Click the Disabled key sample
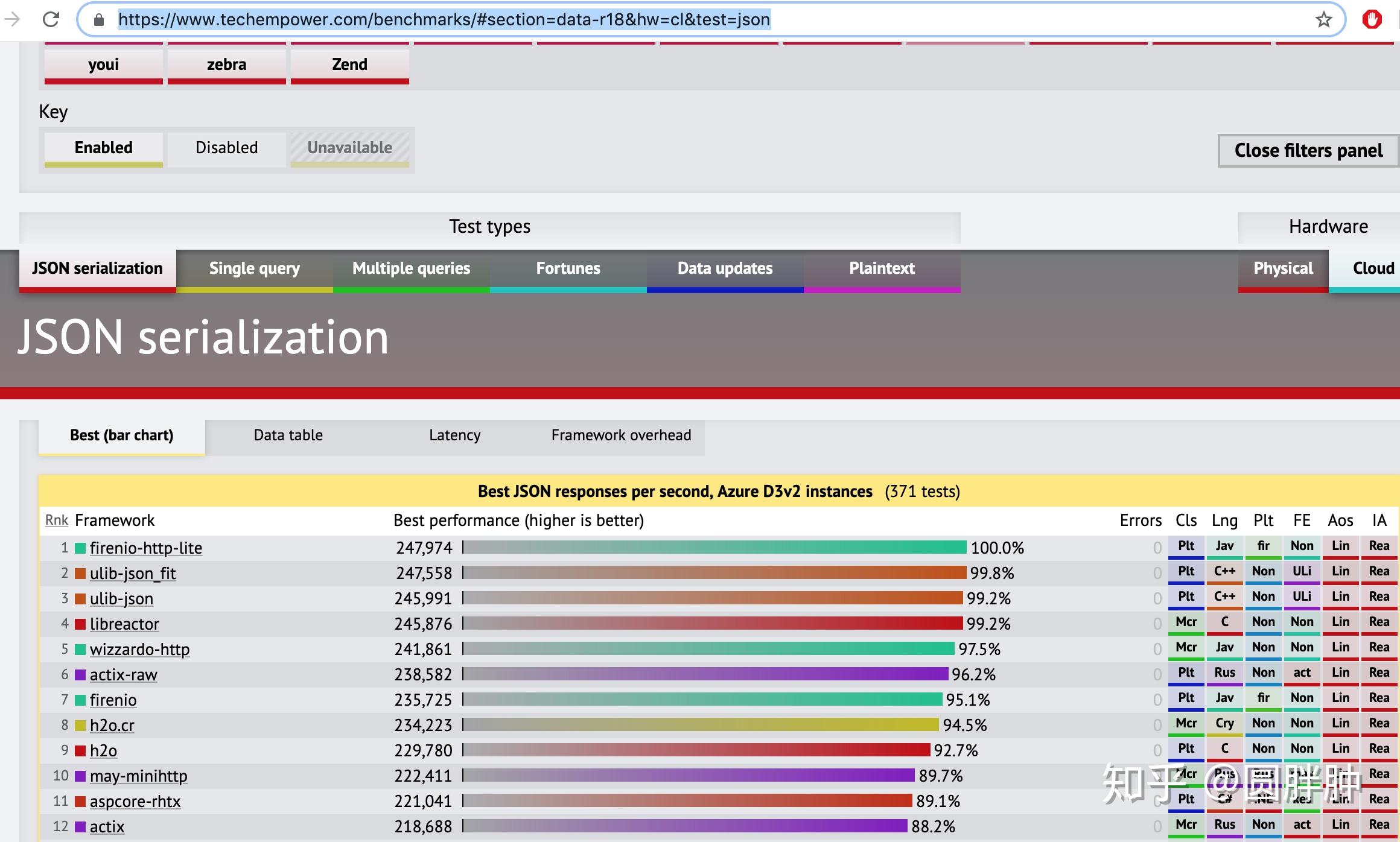 227,148
